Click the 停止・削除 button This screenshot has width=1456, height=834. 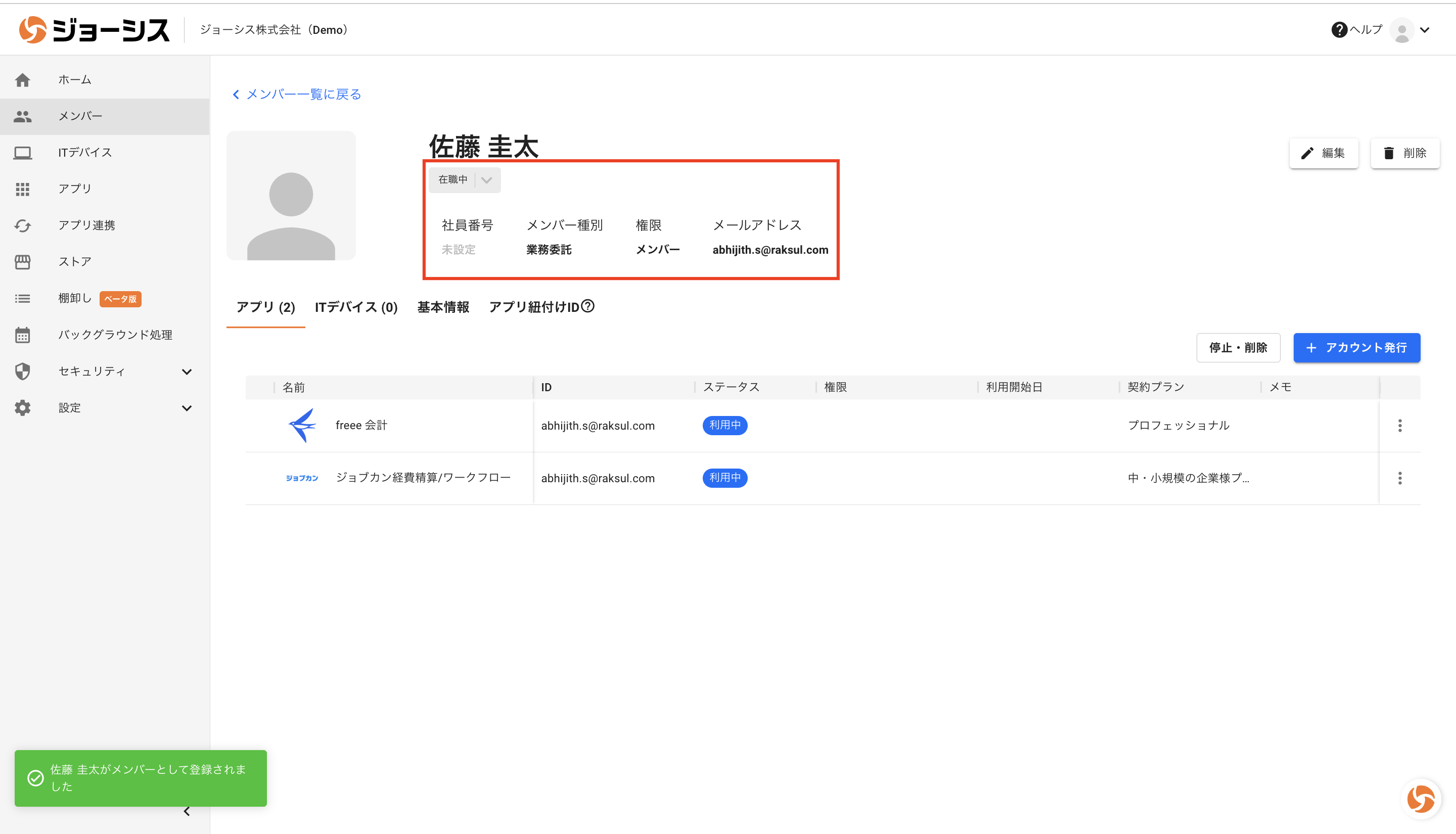coord(1238,348)
